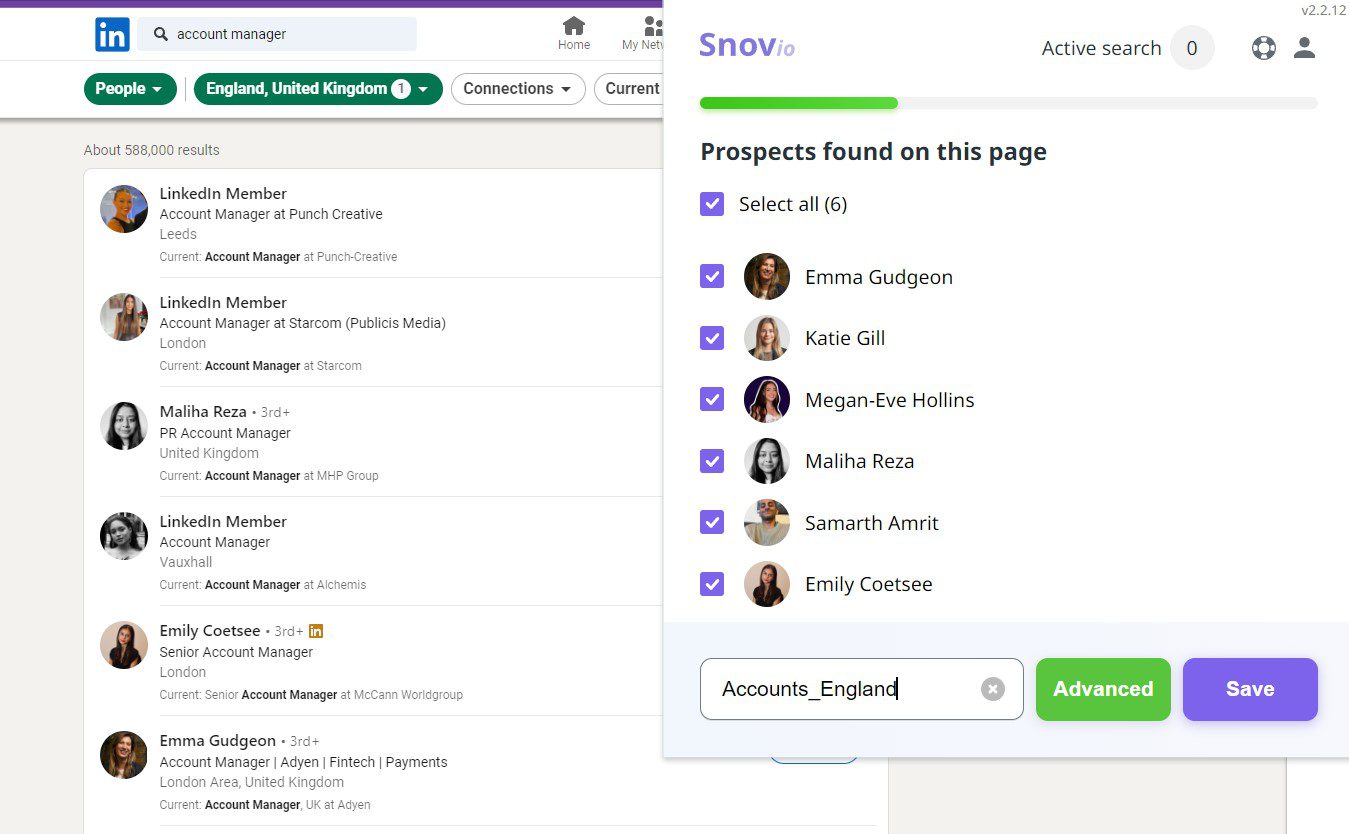Click the Snov.io logo
This screenshot has width=1349, height=834.
[x=747, y=46]
